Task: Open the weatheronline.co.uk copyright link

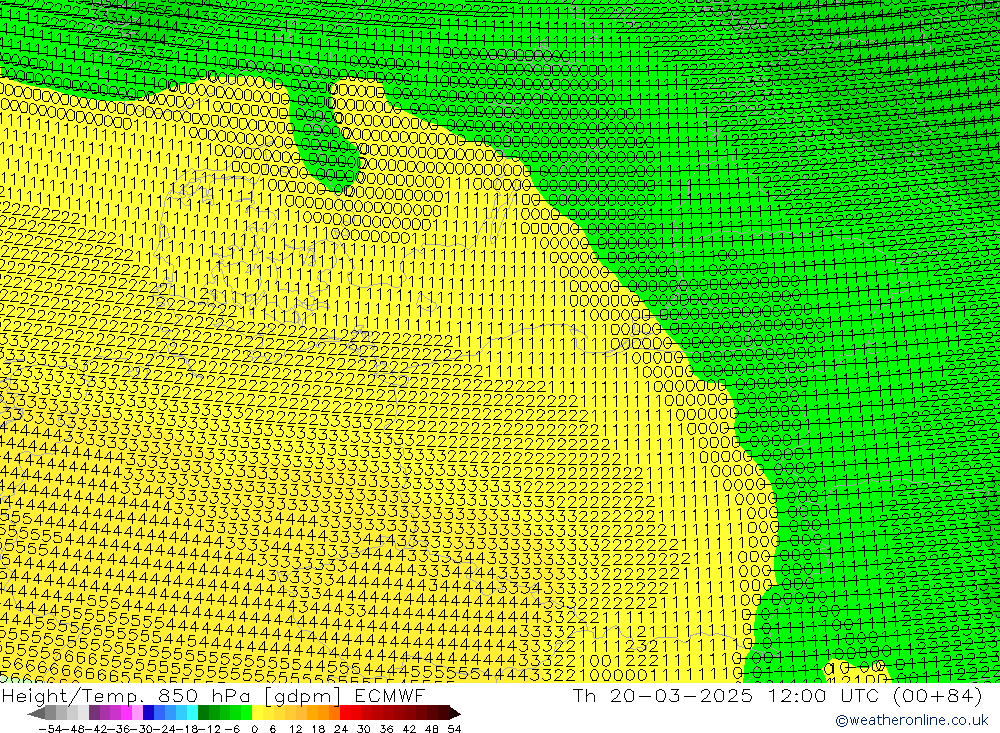Action: point(912,720)
